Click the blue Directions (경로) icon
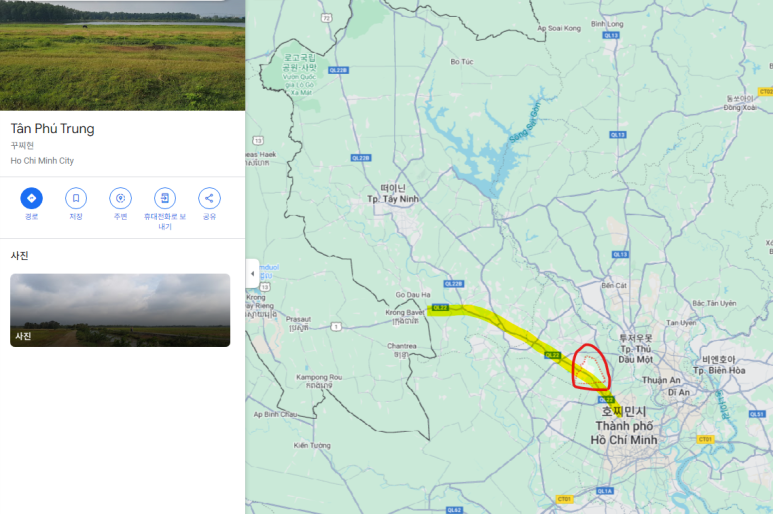The image size is (773, 514). pyautogui.click(x=32, y=198)
